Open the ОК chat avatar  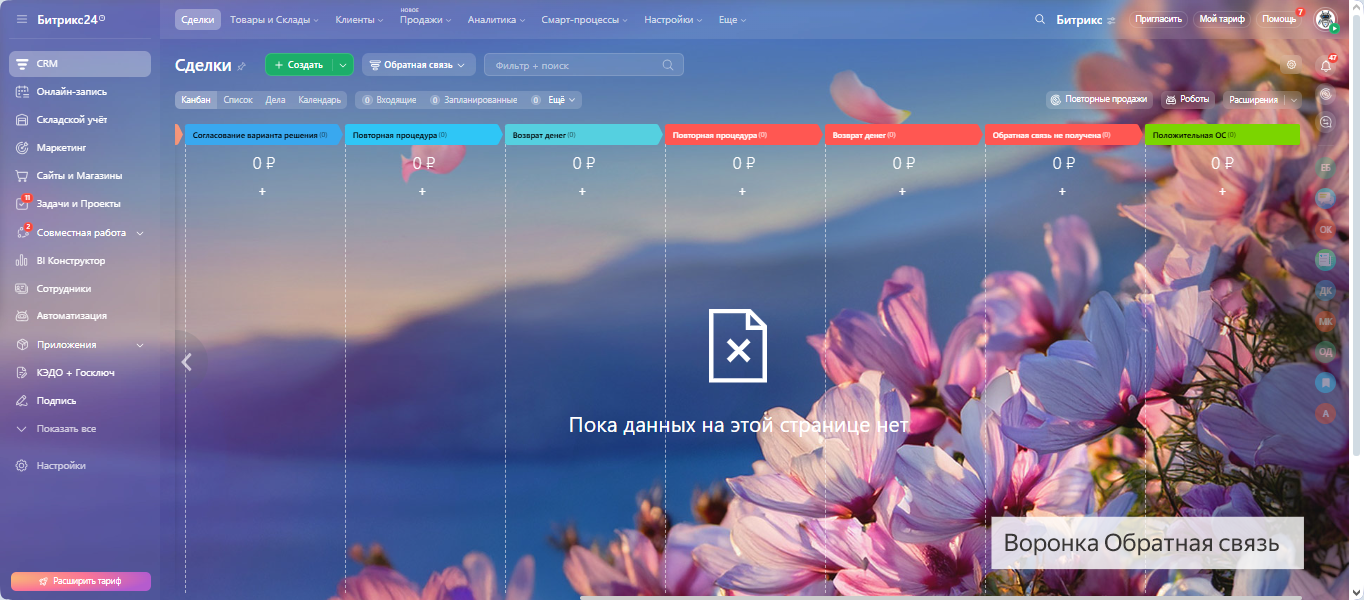1326,229
